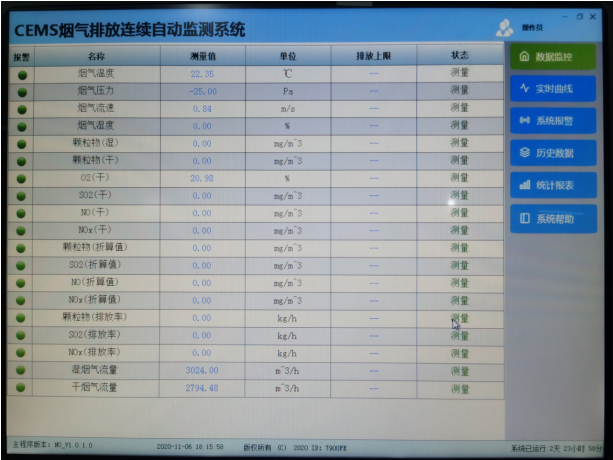
Task: Click the green alarm indicator for 烟气湿度
Action: [22, 127]
